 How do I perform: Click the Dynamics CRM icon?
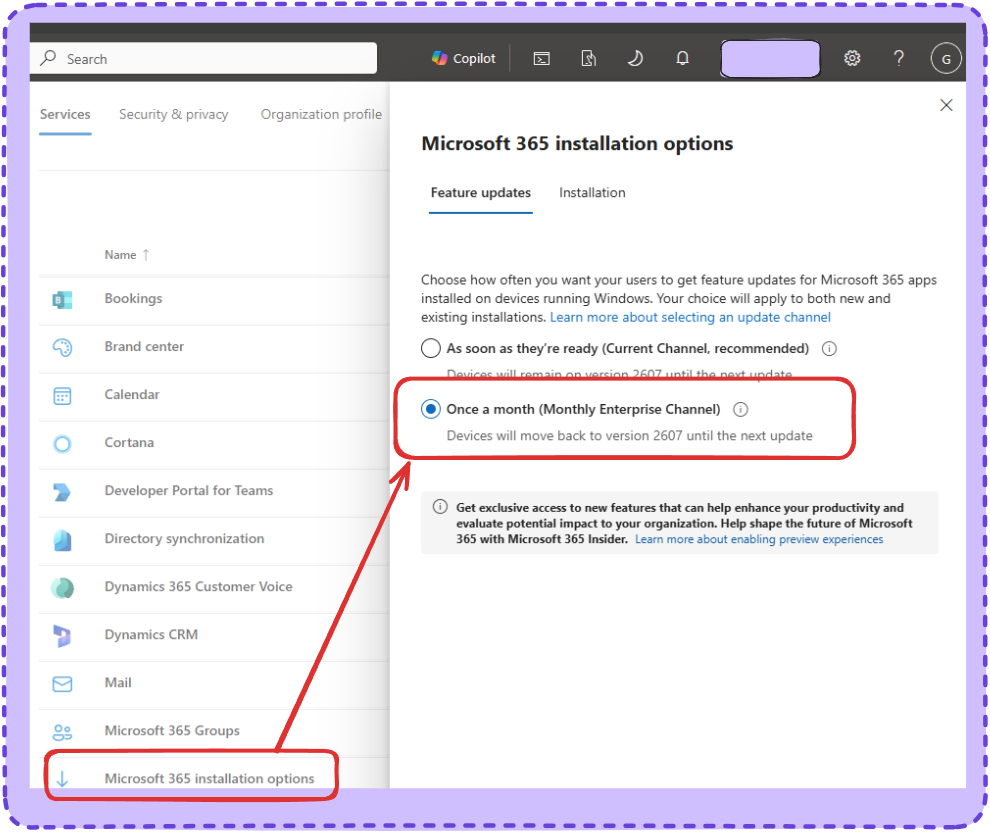coord(63,636)
